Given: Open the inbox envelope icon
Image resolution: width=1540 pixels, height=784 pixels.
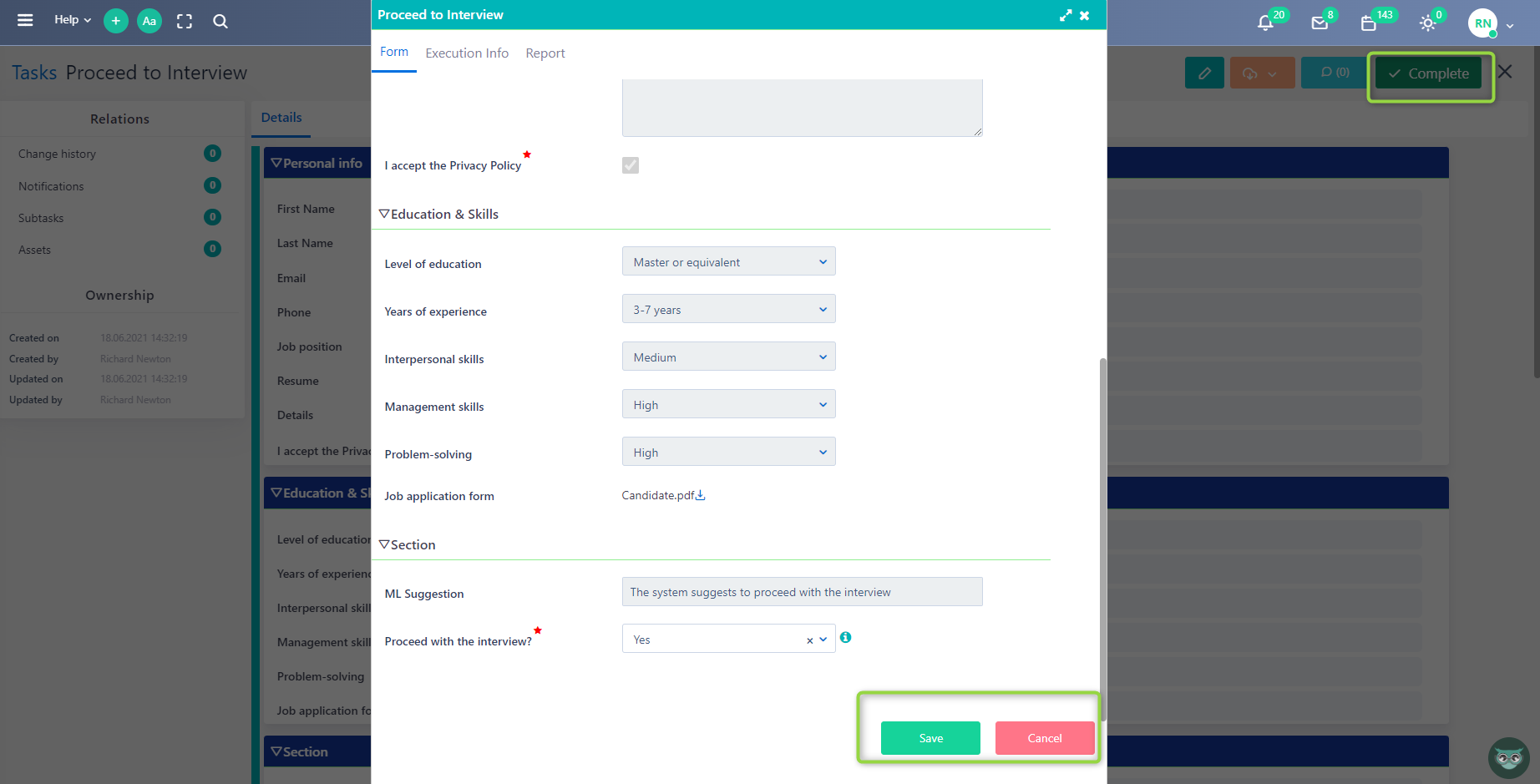Looking at the screenshot, I should click(x=1320, y=23).
